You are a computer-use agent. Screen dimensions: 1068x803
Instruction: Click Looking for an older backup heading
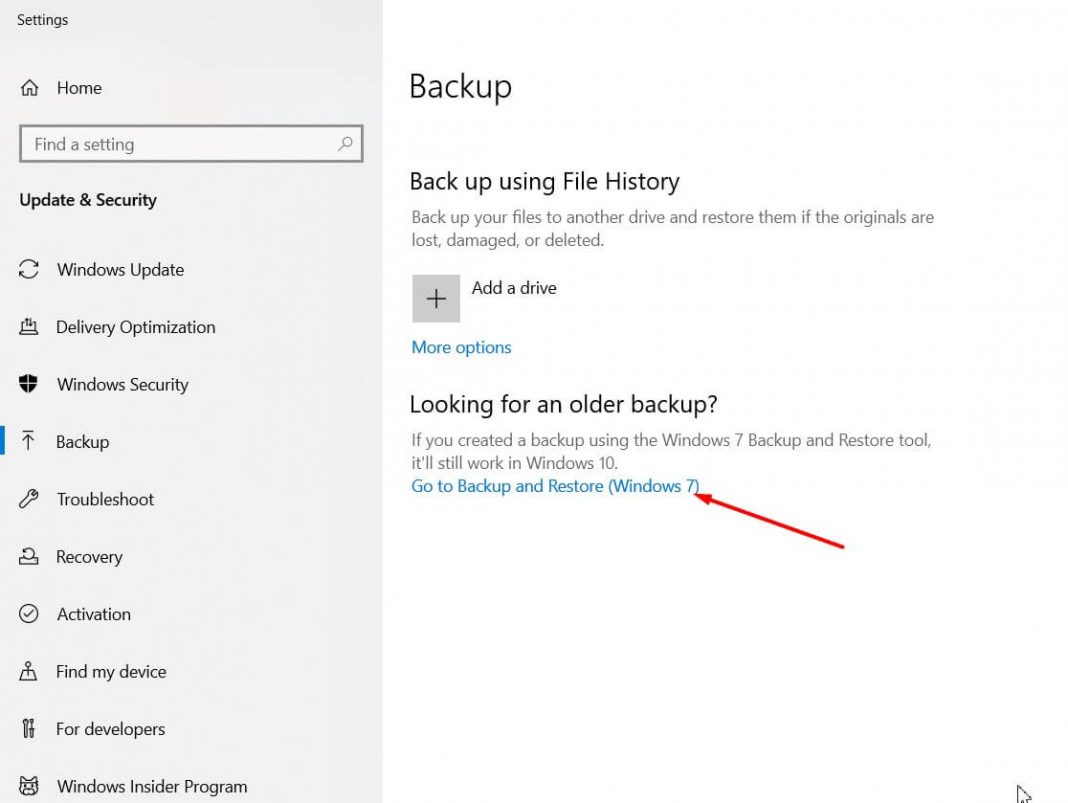coord(563,405)
